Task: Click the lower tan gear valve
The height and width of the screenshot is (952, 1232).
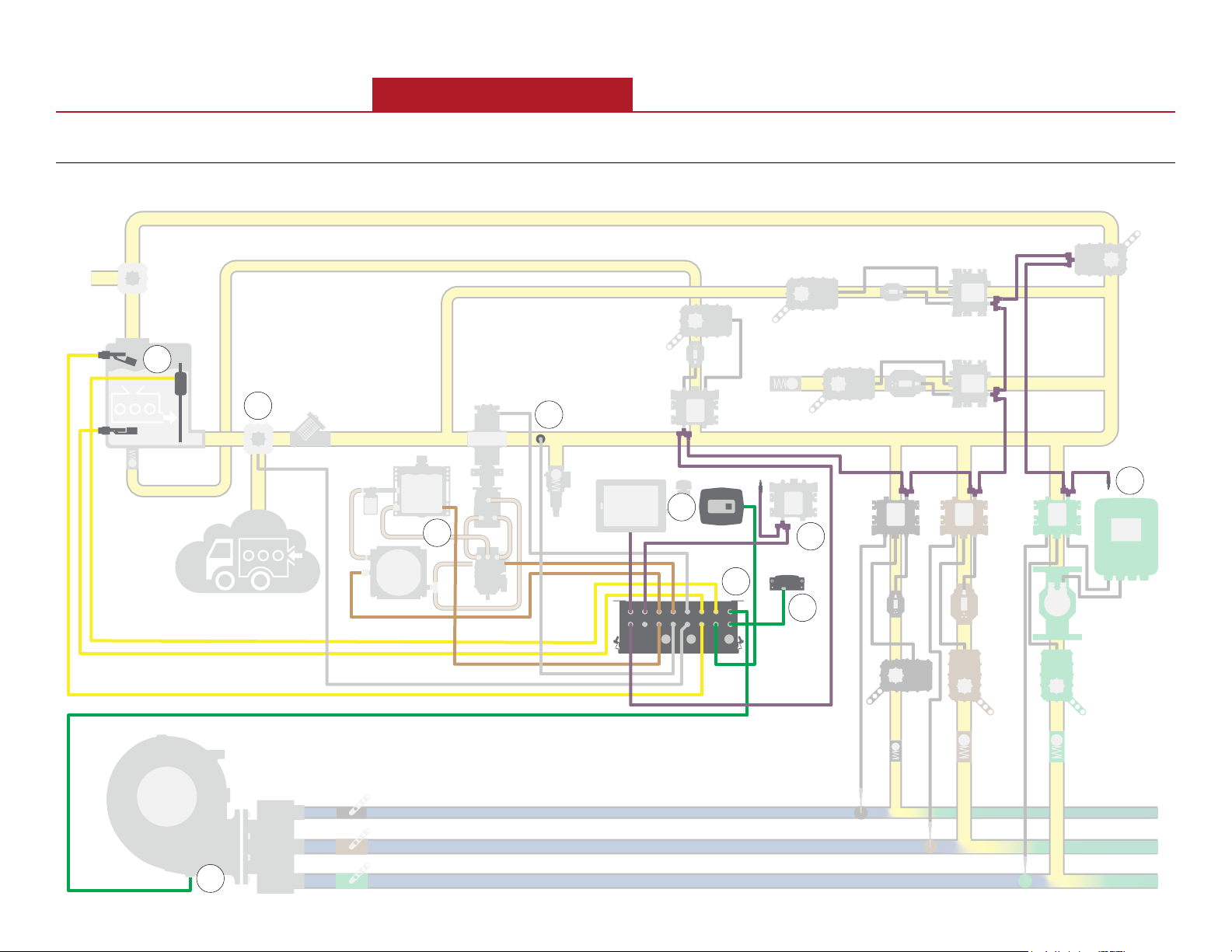Action: point(965,675)
